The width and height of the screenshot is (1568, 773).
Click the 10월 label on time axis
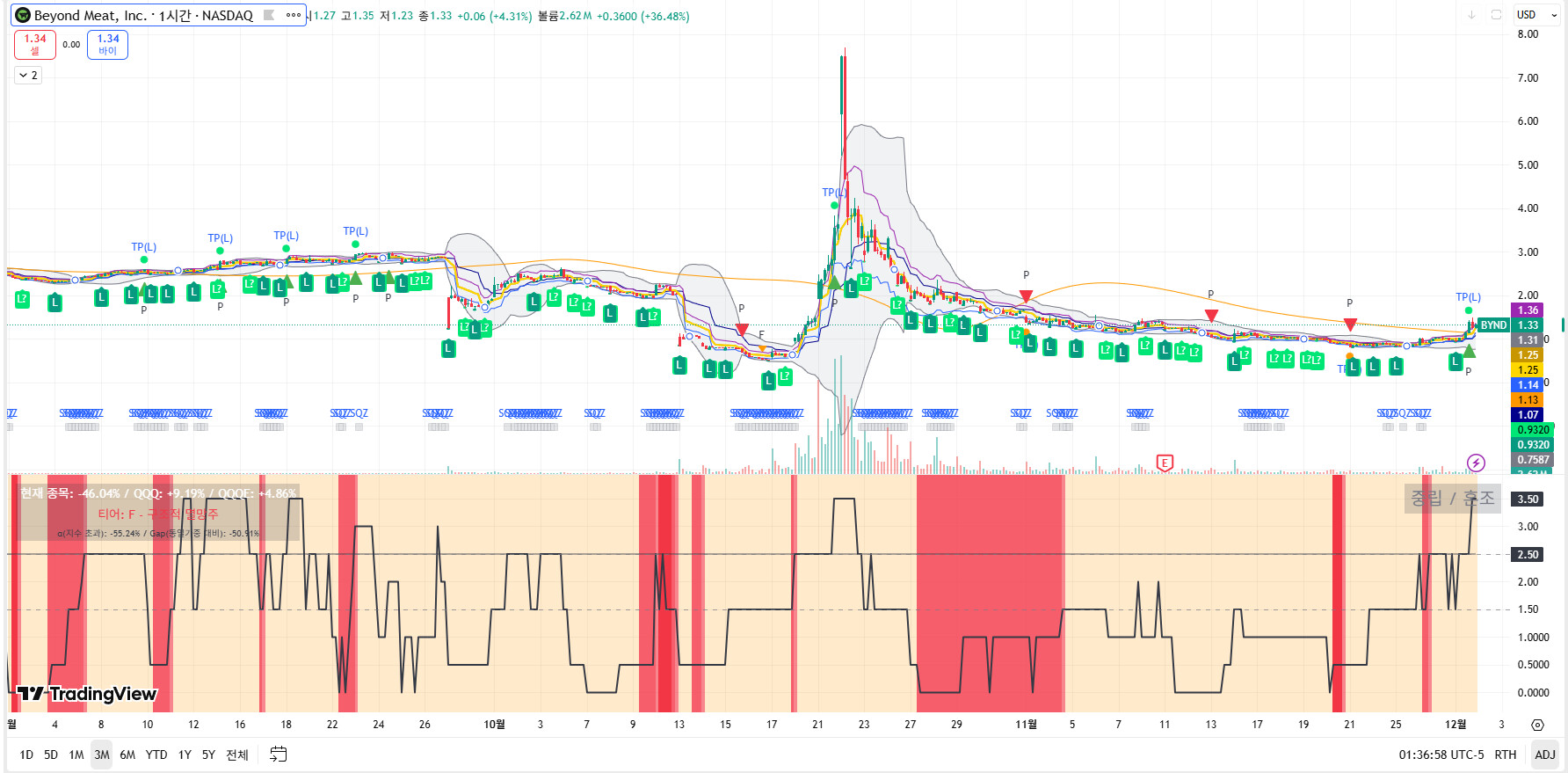(494, 725)
